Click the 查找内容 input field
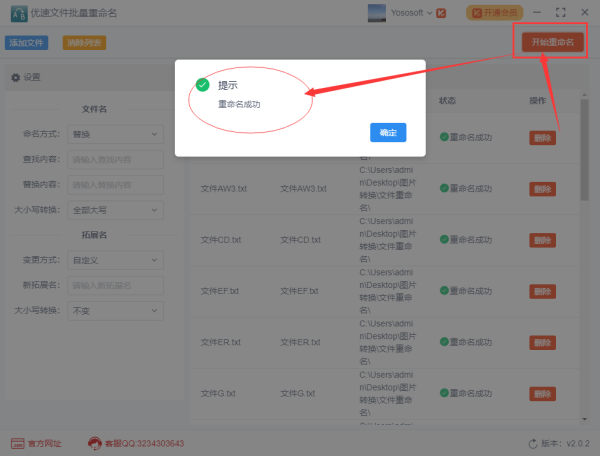This screenshot has height=456, width=600. pos(115,160)
